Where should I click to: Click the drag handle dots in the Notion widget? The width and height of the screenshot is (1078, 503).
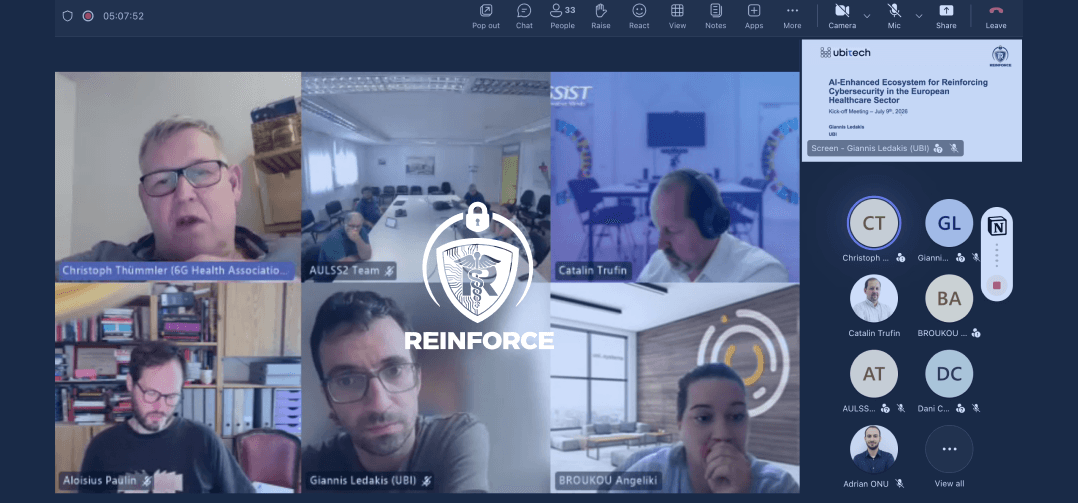coord(996,255)
